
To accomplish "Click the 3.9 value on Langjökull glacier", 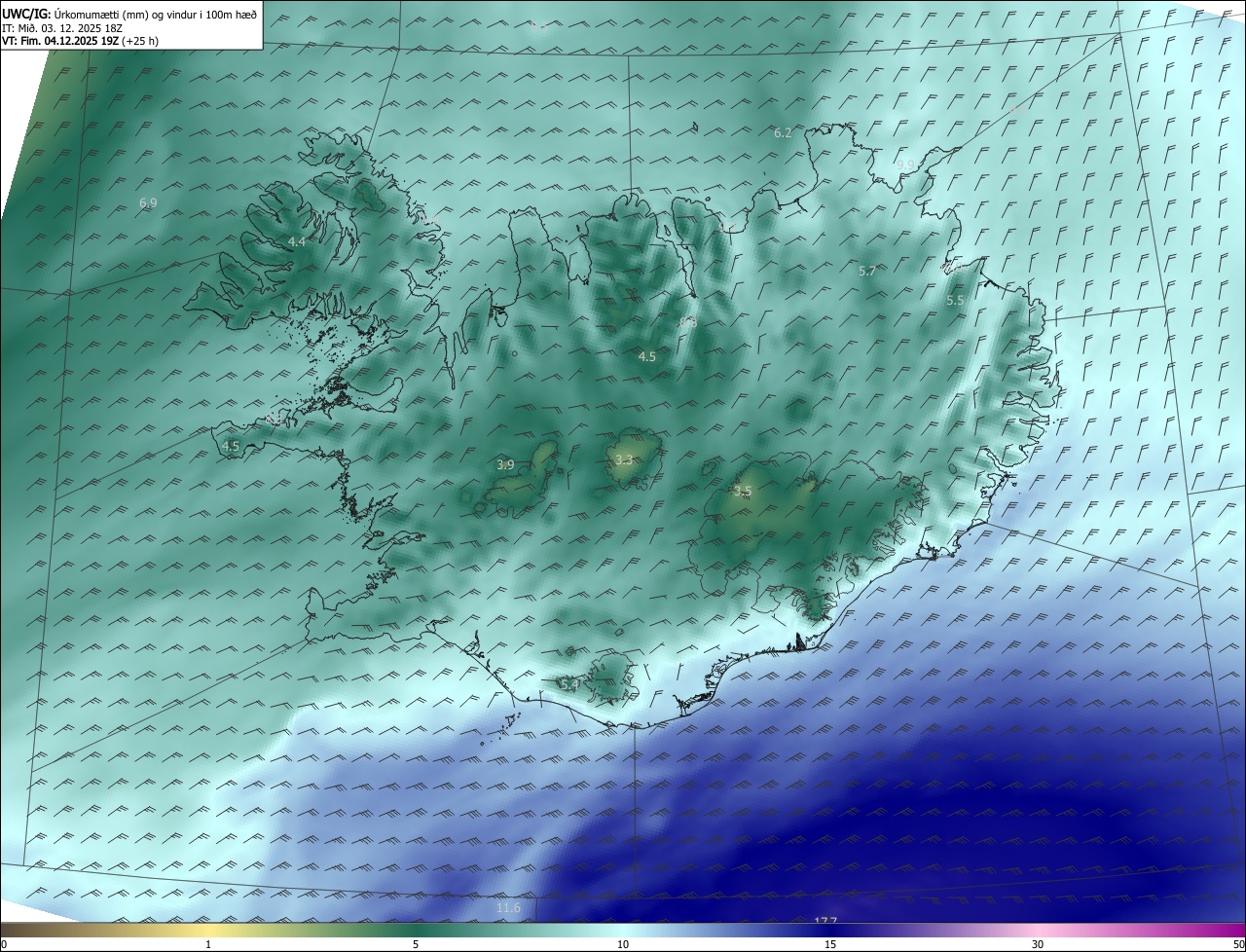I will [505, 465].
